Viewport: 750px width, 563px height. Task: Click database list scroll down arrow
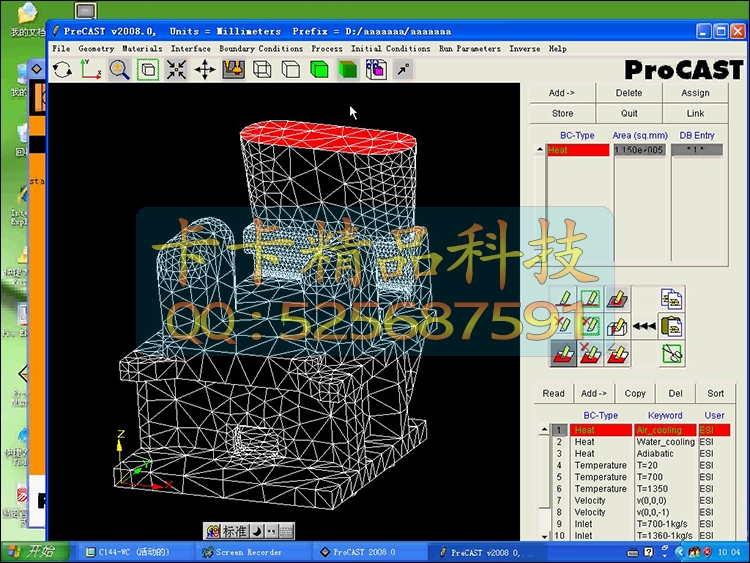pyautogui.click(x=544, y=536)
